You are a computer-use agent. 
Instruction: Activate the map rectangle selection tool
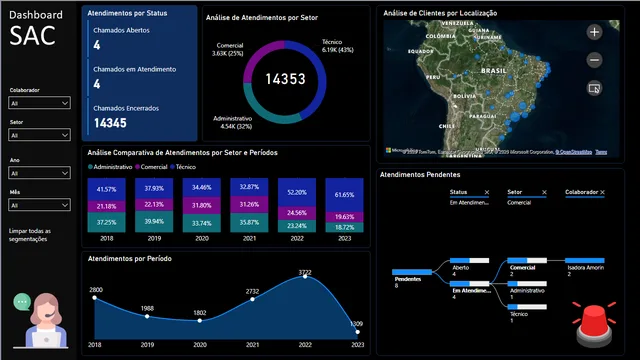click(x=594, y=88)
